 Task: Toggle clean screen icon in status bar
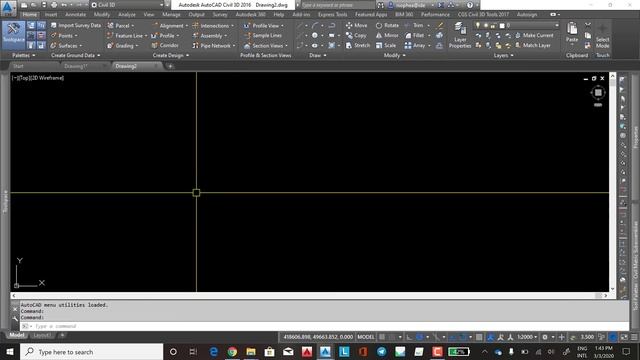tap(624, 337)
